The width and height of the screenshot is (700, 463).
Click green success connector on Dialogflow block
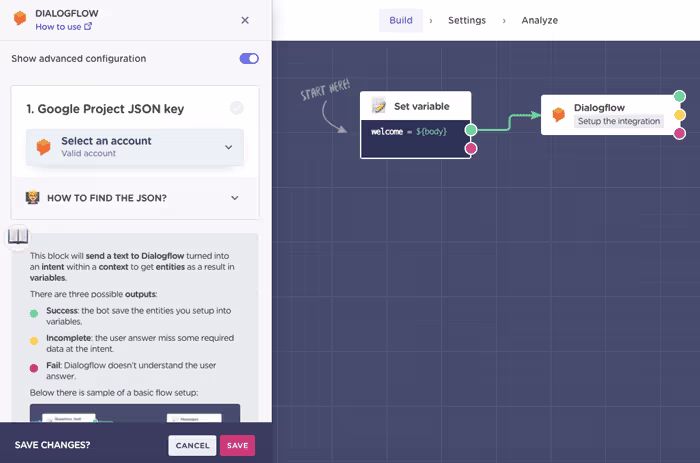click(679, 96)
